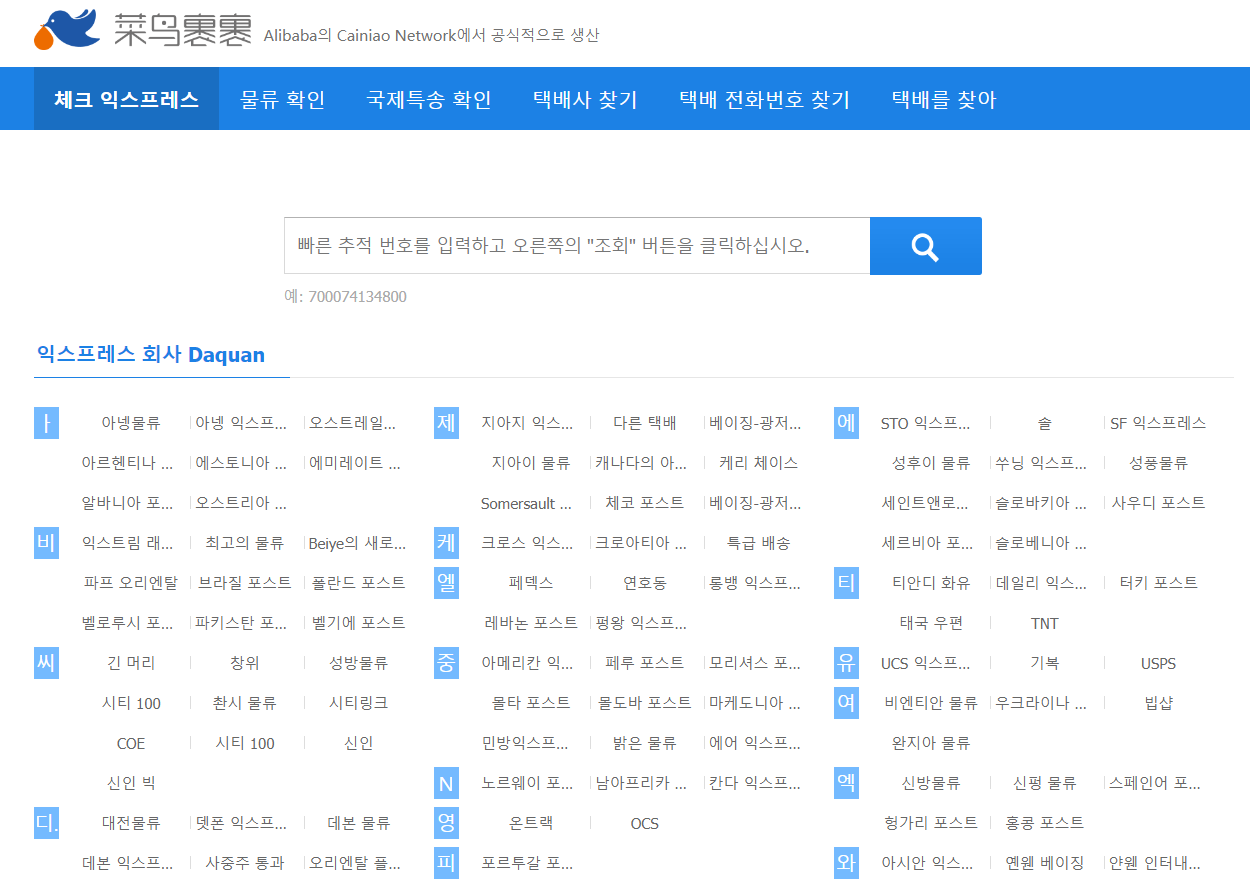Viewport: 1250px width, 881px height.
Task: Open the 페덱스 courier link
Action: coord(531,583)
